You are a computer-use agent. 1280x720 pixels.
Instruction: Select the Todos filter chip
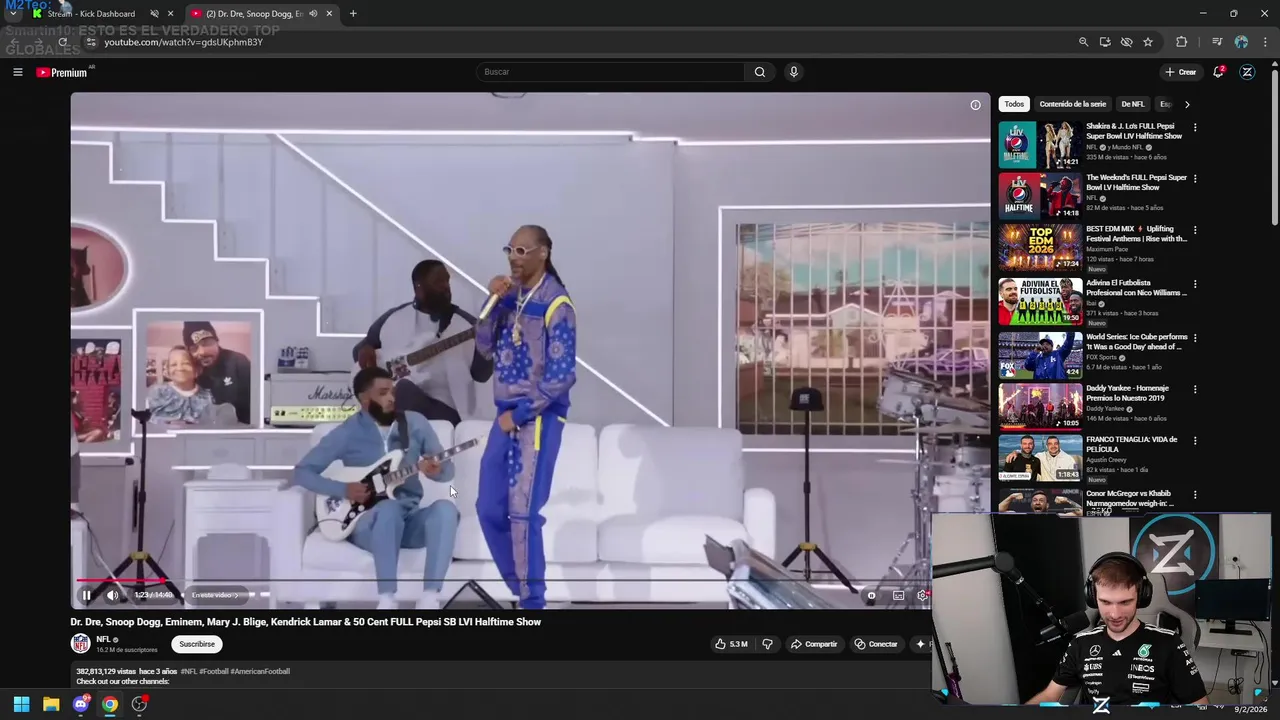point(1014,104)
